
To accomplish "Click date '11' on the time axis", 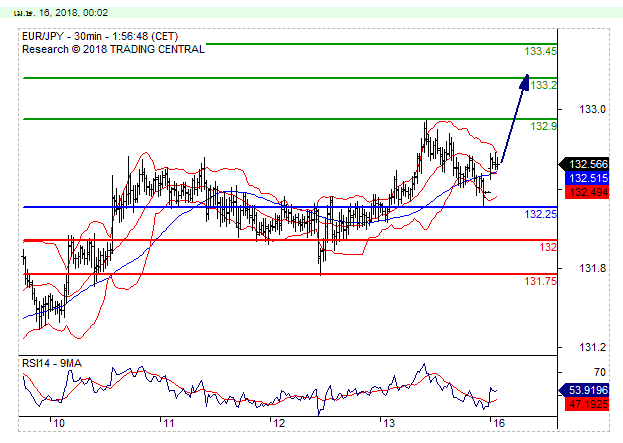I will [169, 423].
